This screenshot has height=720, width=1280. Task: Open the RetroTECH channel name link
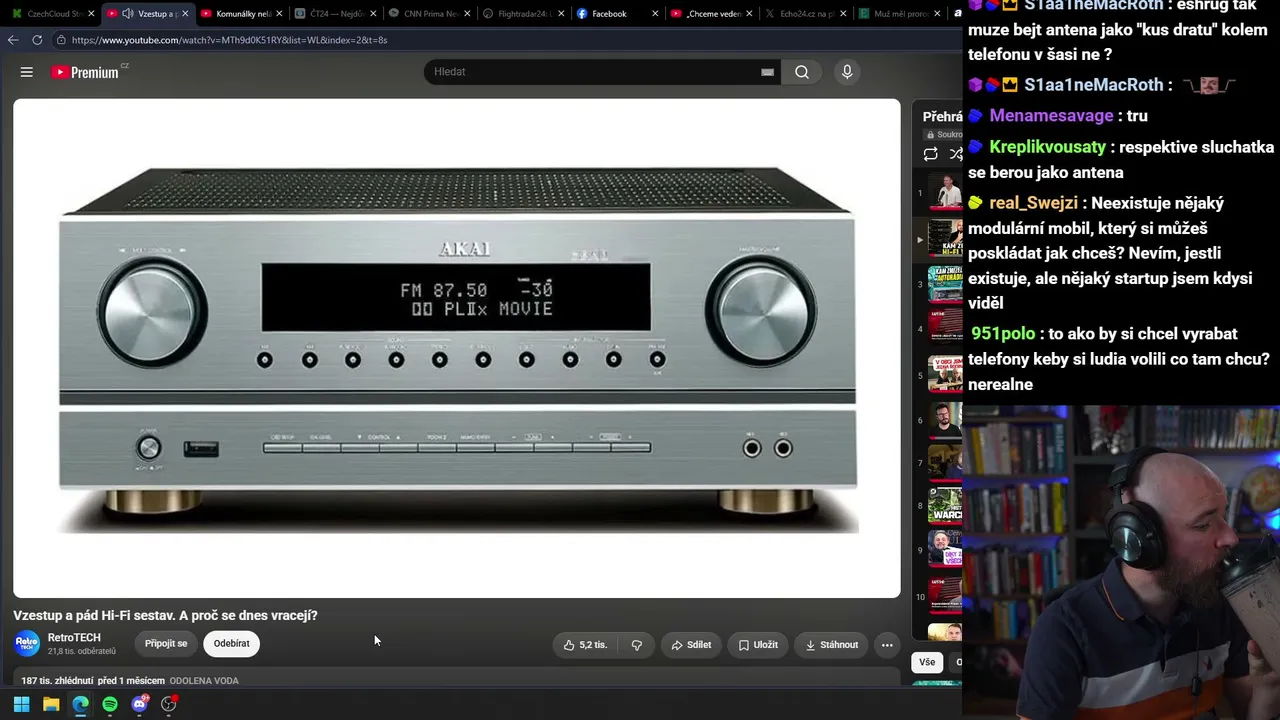pos(74,637)
